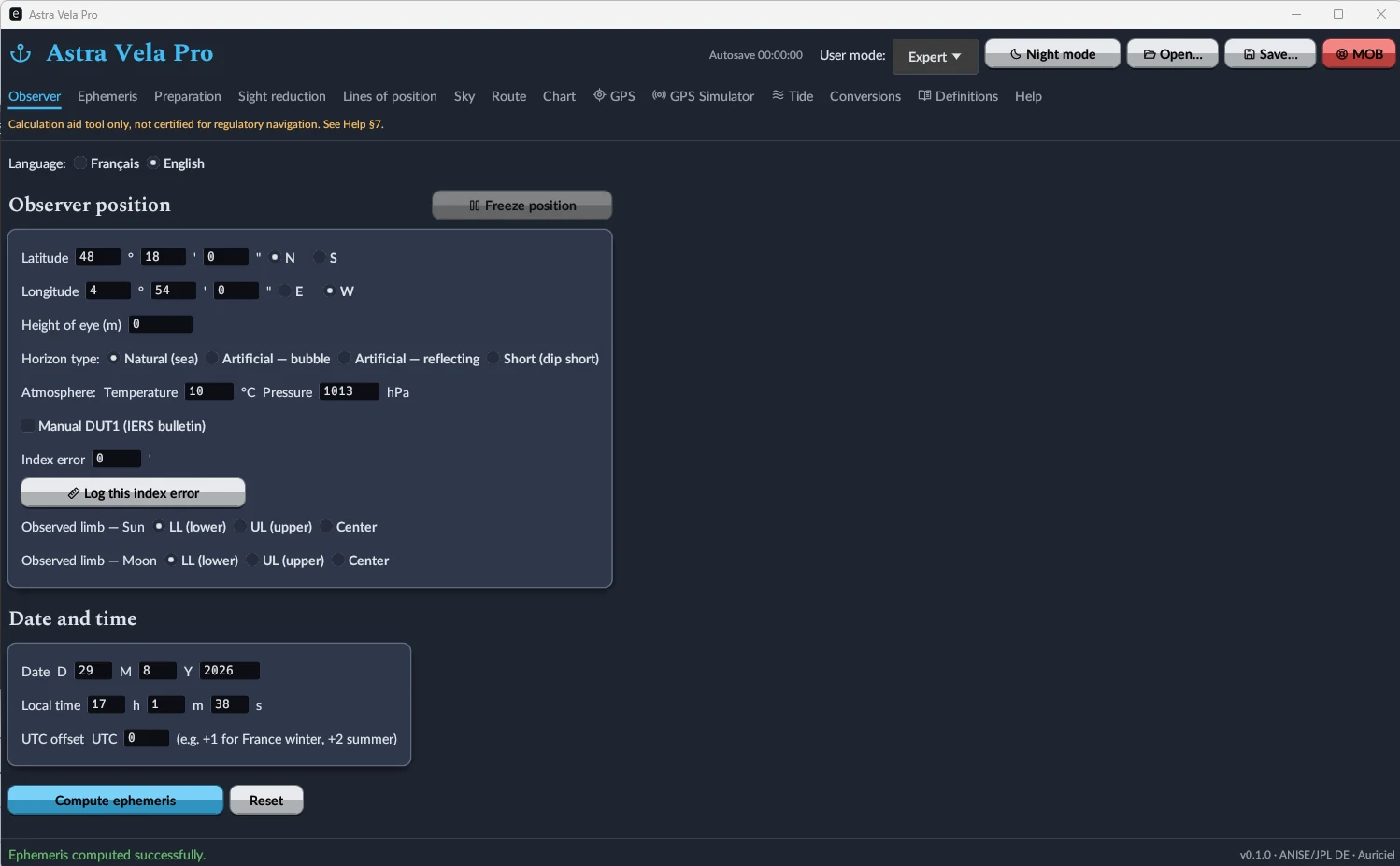Expand the User mode Expert dropdown

coord(935,56)
